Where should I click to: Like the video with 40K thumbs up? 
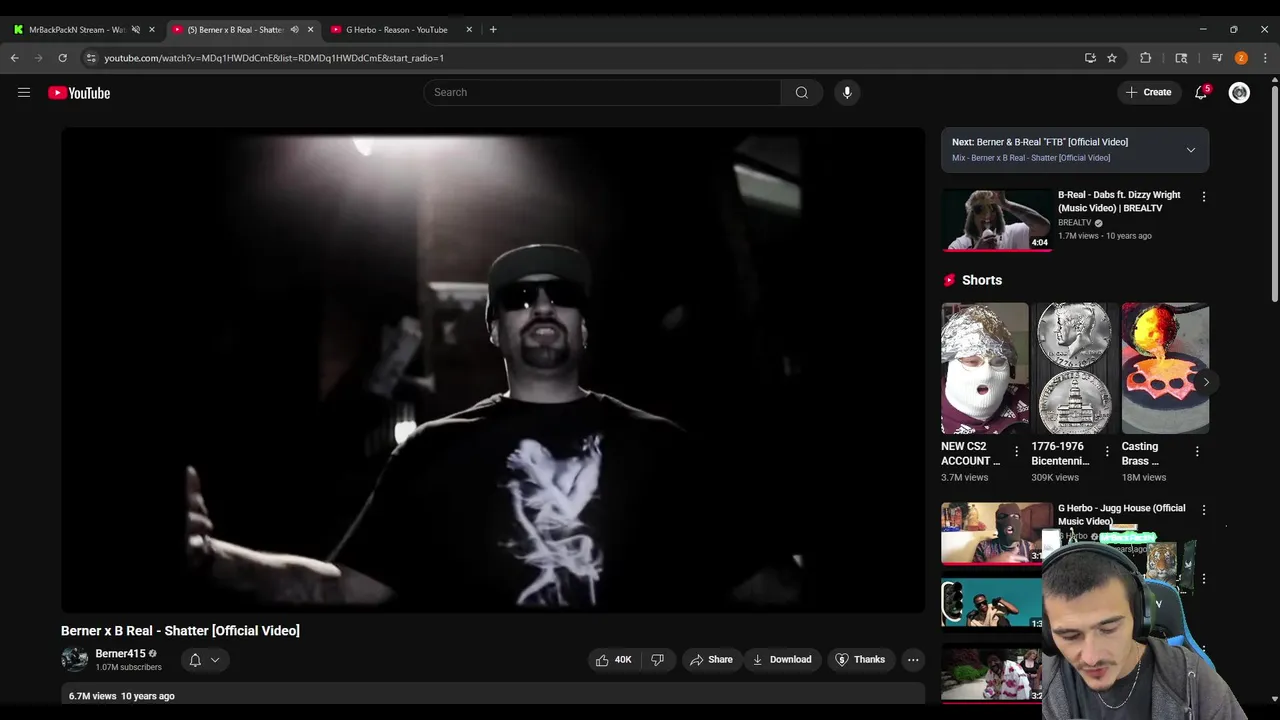(614, 660)
